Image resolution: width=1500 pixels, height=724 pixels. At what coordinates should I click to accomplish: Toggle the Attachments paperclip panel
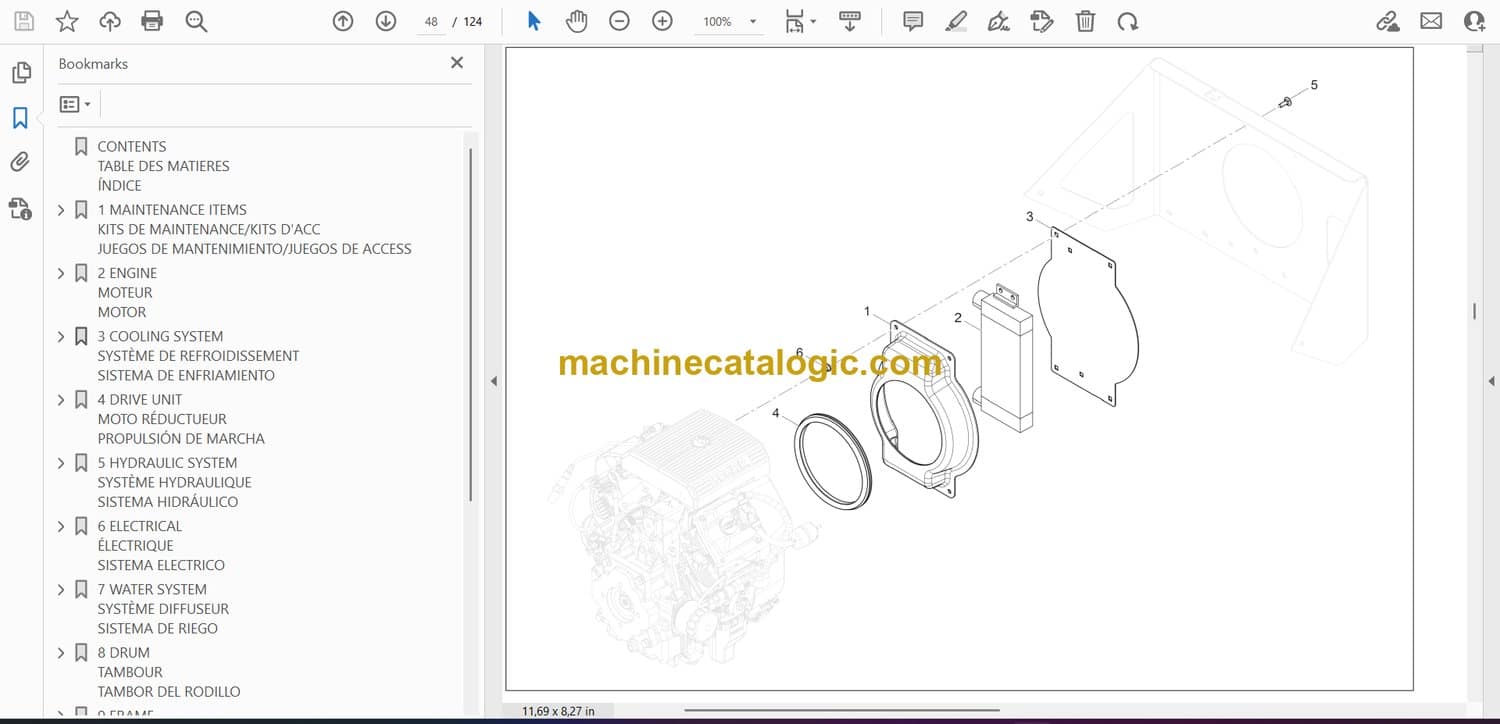pyautogui.click(x=20, y=162)
